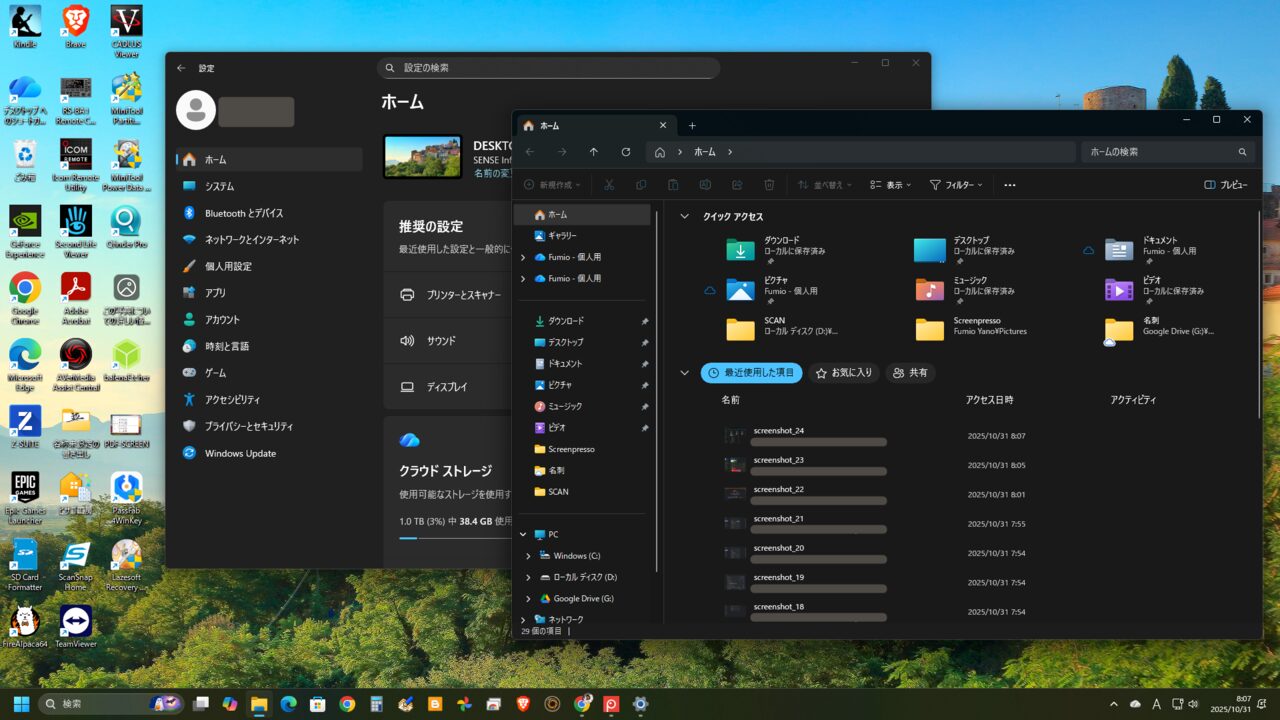Go up one folder level with arrow
1280x720 pixels.
pyautogui.click(x=594, y=152)
